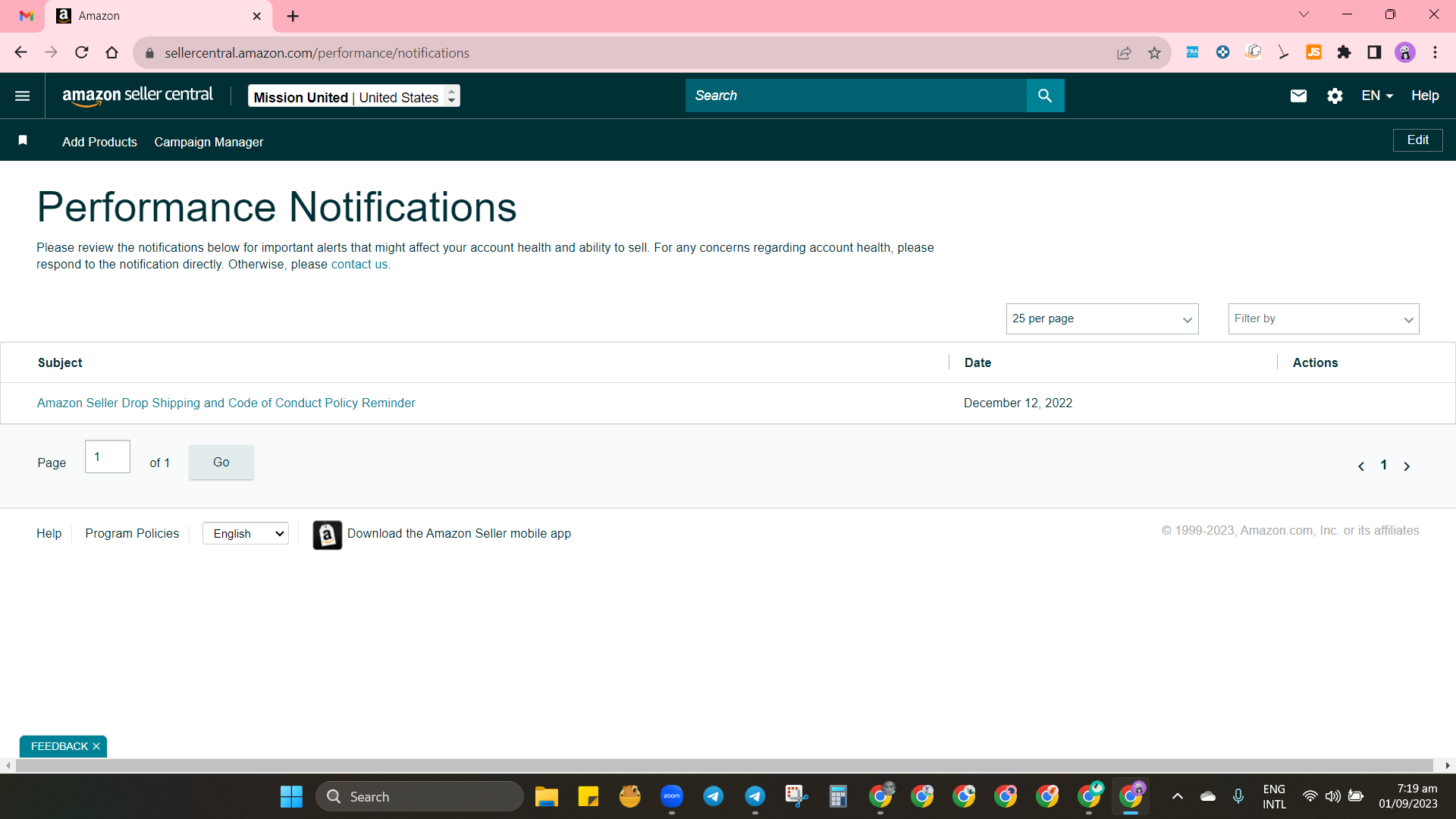Close the FEEDBACK tab
The image size is (1456, 819).
[96, 746]
